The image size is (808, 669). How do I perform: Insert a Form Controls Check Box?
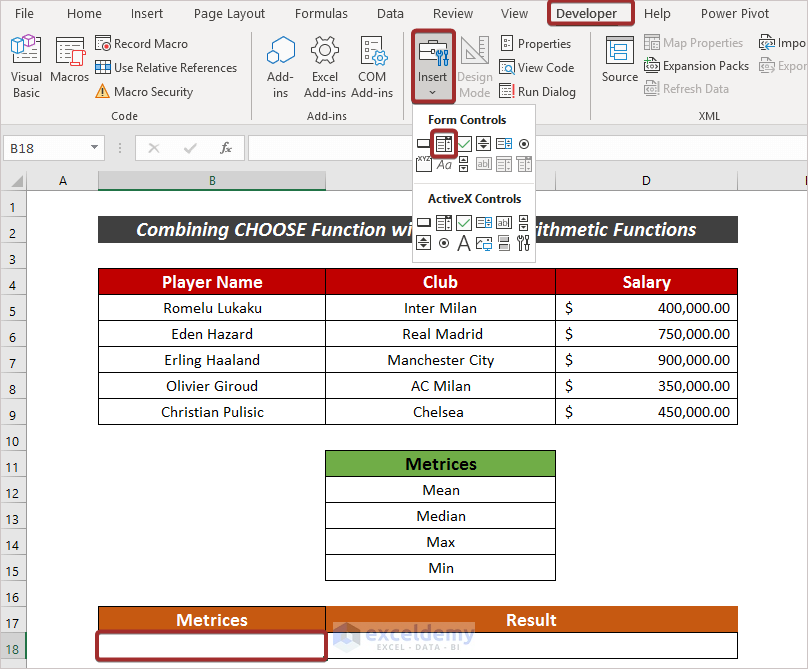point(464,144)
